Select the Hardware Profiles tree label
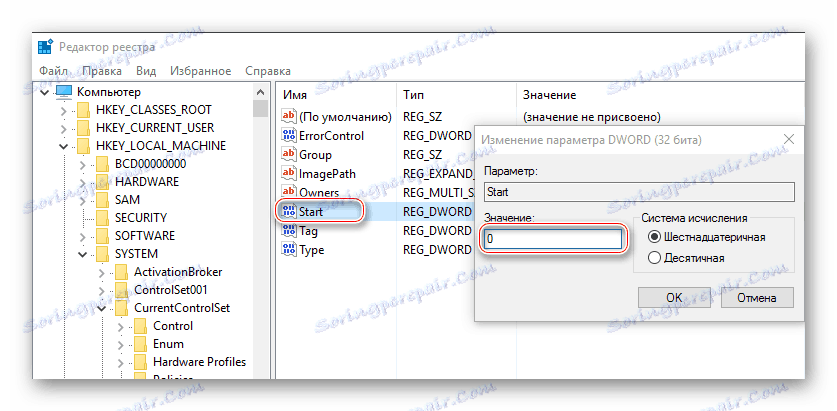The image size is (837, 411). point(200,362)
